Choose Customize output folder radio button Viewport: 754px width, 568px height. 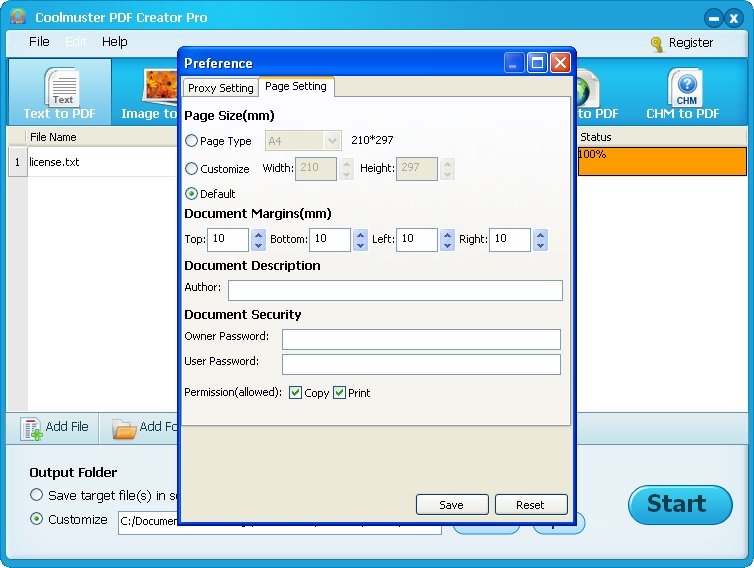coord(37,519)
